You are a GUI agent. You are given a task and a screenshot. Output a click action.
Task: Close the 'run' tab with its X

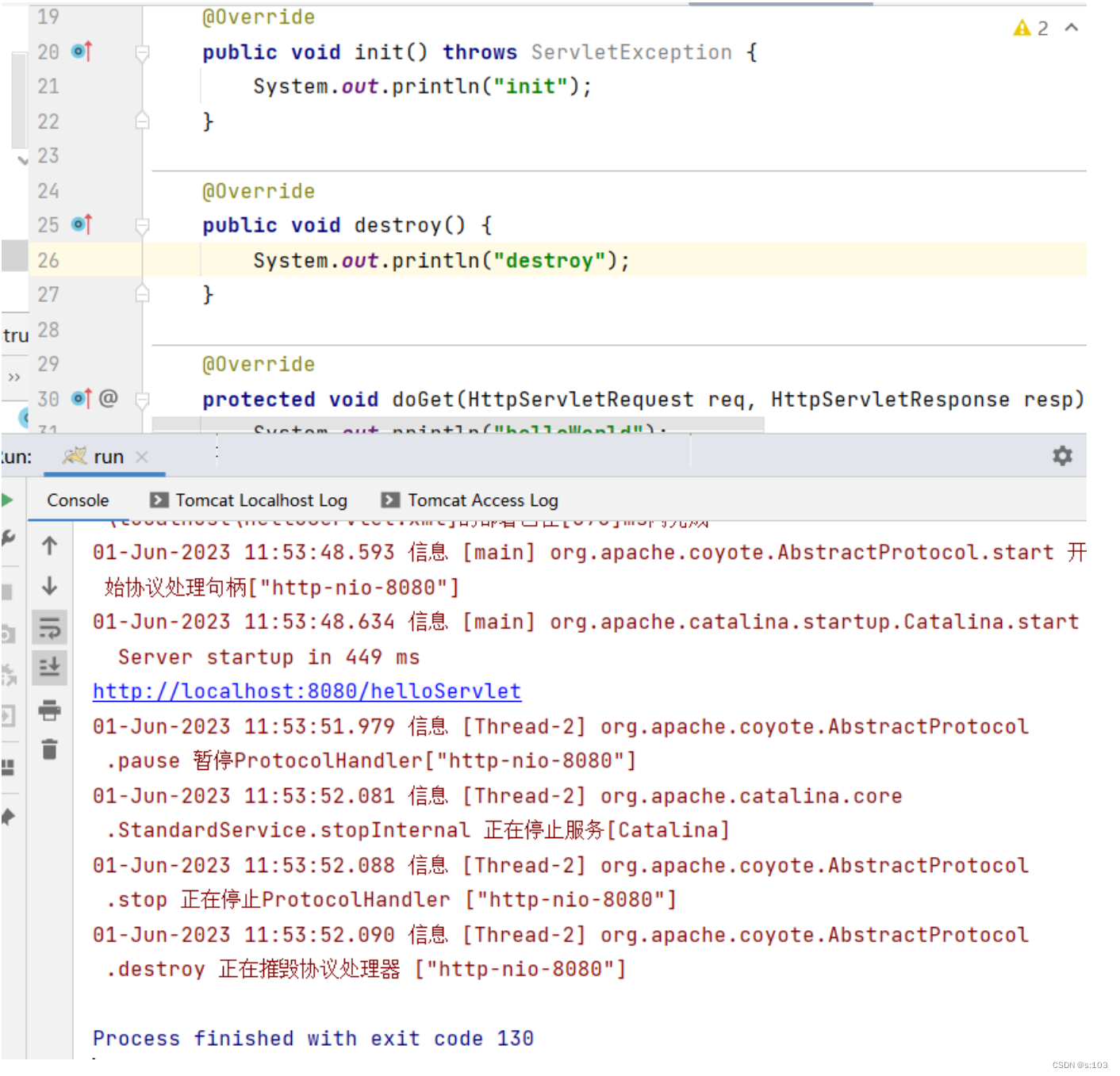(142, 457)
